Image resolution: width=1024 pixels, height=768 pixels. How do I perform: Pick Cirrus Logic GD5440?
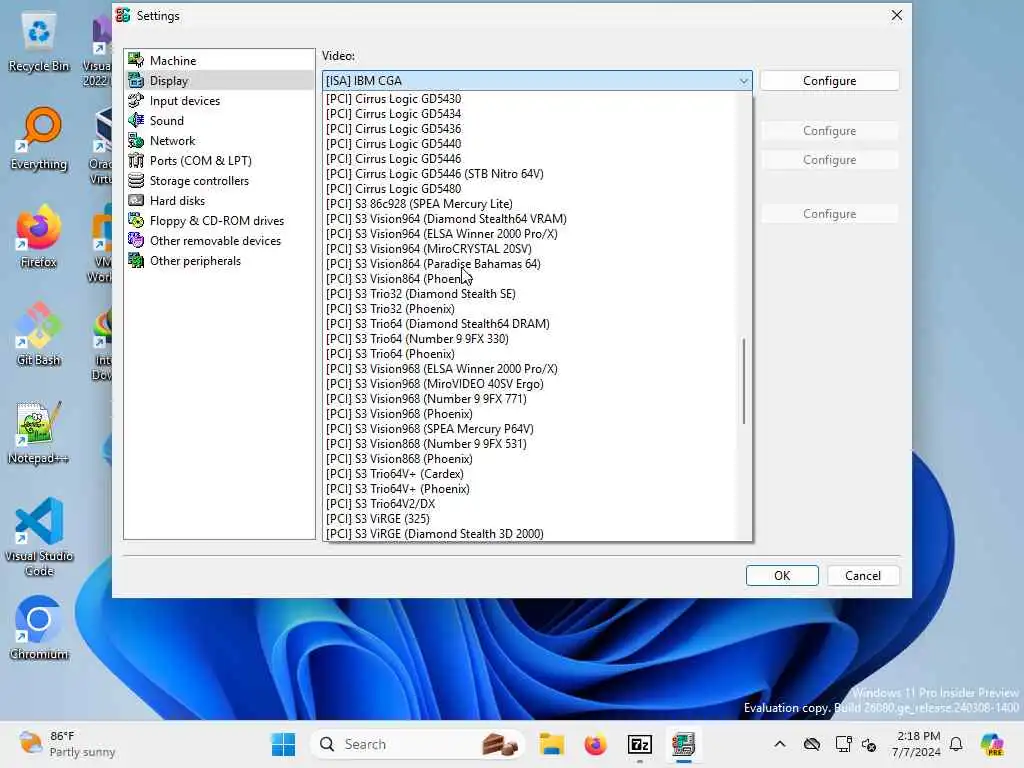(x=530, y=144)
